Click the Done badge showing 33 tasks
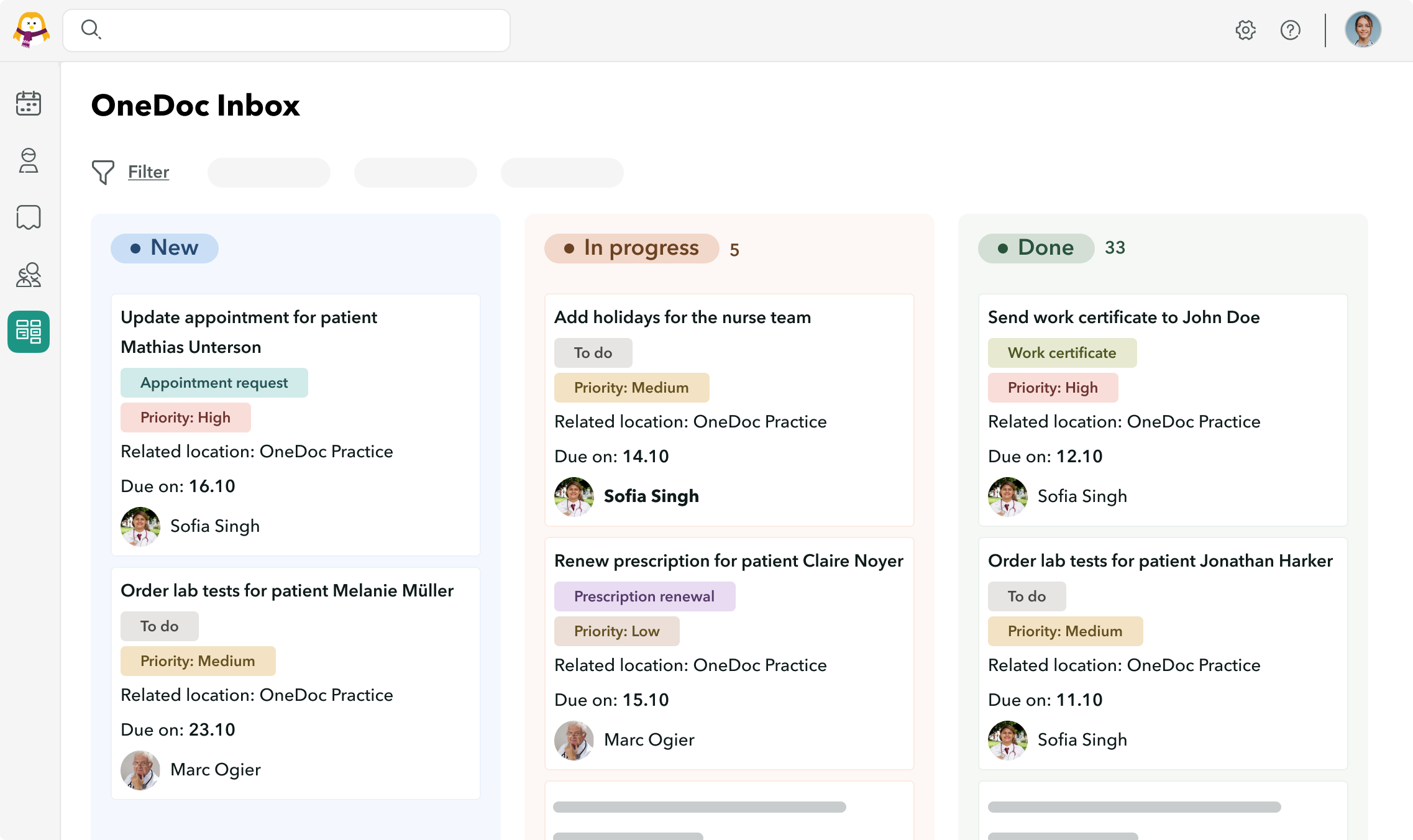Viewport: 1413px width, 840px height. click(1035, 248)
